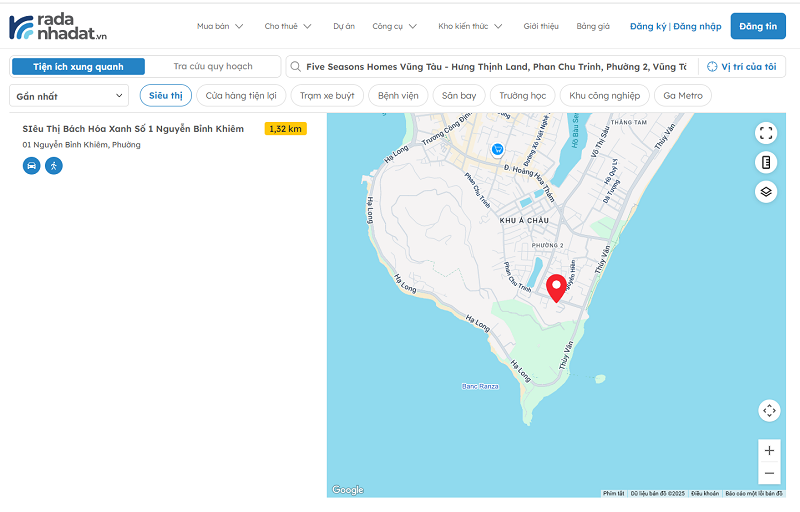Click the Vị trí của tôi button
This screenshot has height=512, width=800.
(741, 67)
